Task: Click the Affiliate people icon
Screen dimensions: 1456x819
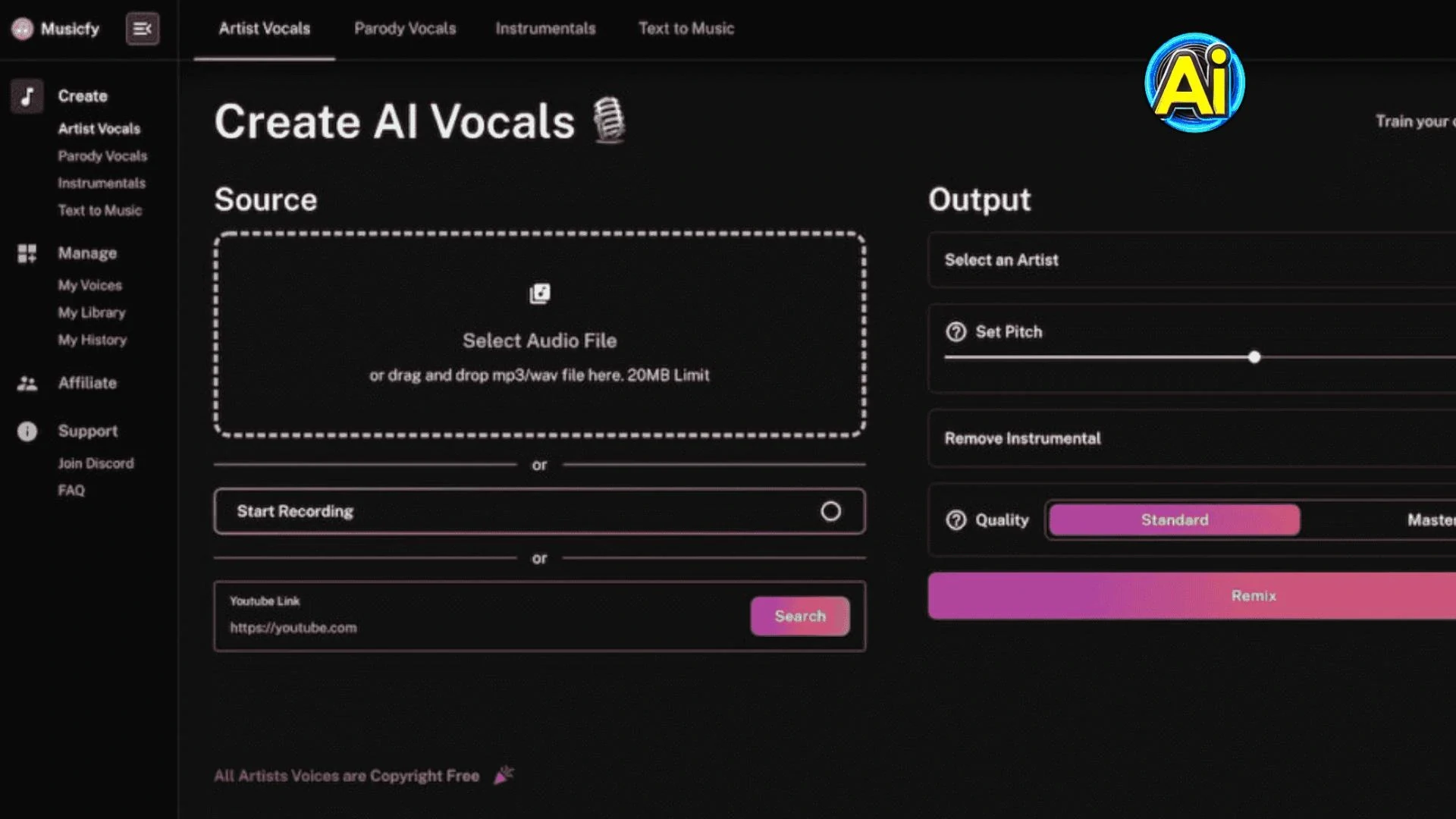Action: (27, 384)
